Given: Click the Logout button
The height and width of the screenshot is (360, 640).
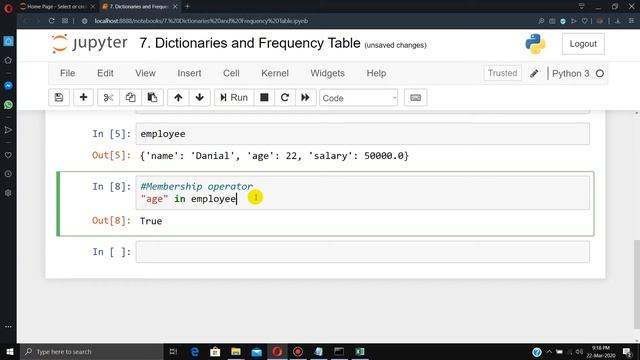Looking at the screenshot, I should (x=583, y=44).
